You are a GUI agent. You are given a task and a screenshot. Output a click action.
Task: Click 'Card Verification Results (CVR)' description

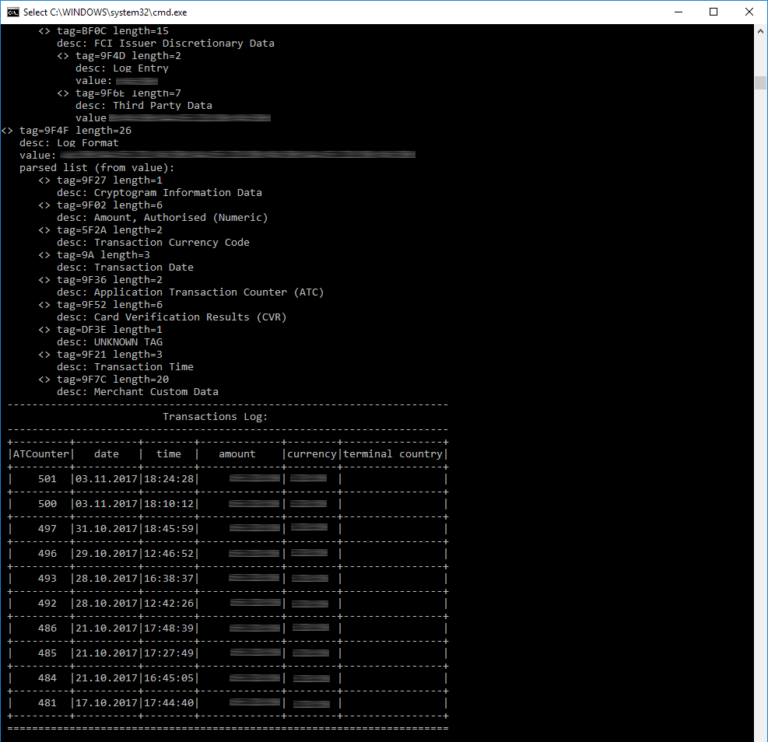191,317
